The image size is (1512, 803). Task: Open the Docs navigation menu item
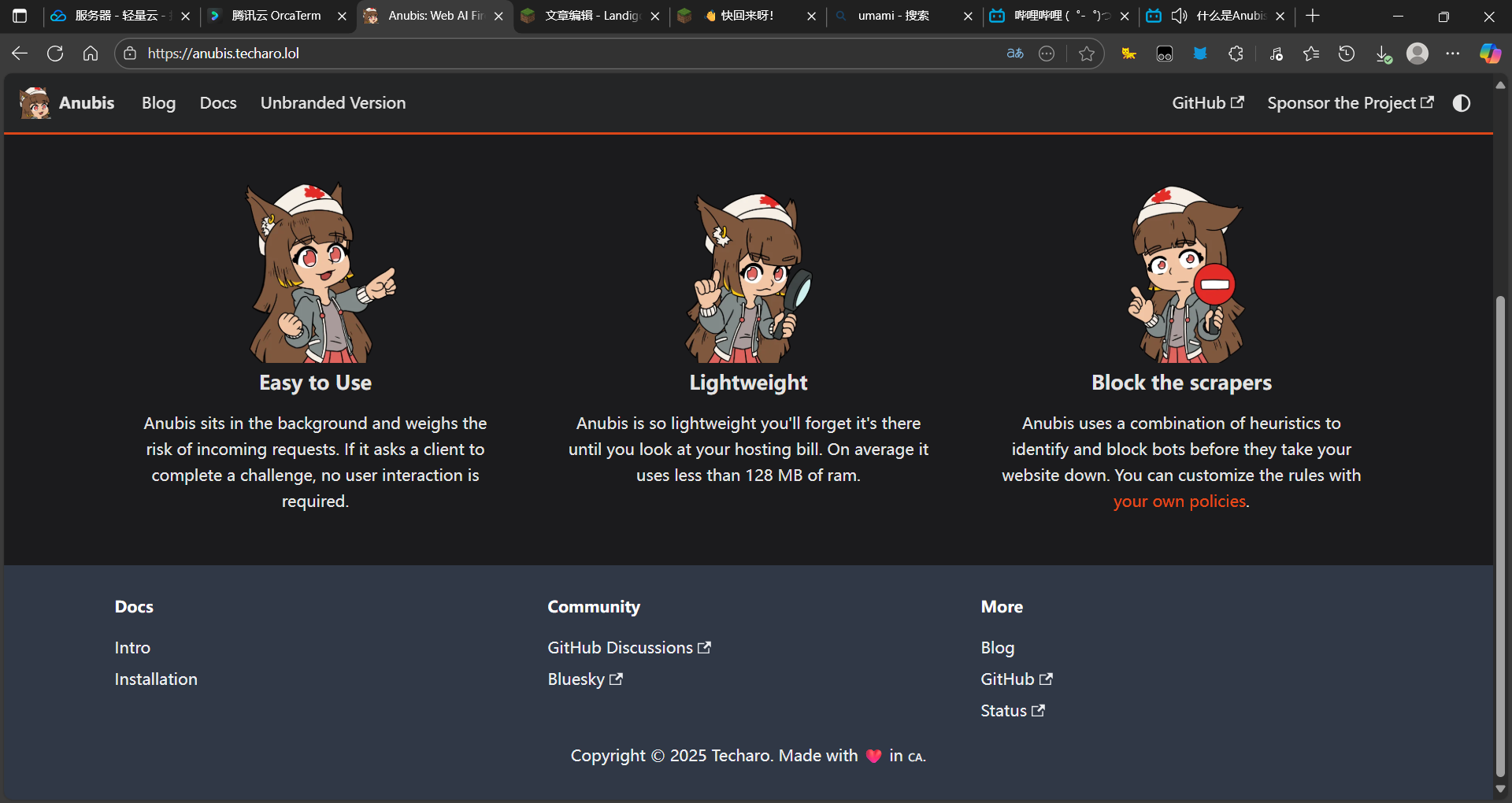(x=218, y=103)
